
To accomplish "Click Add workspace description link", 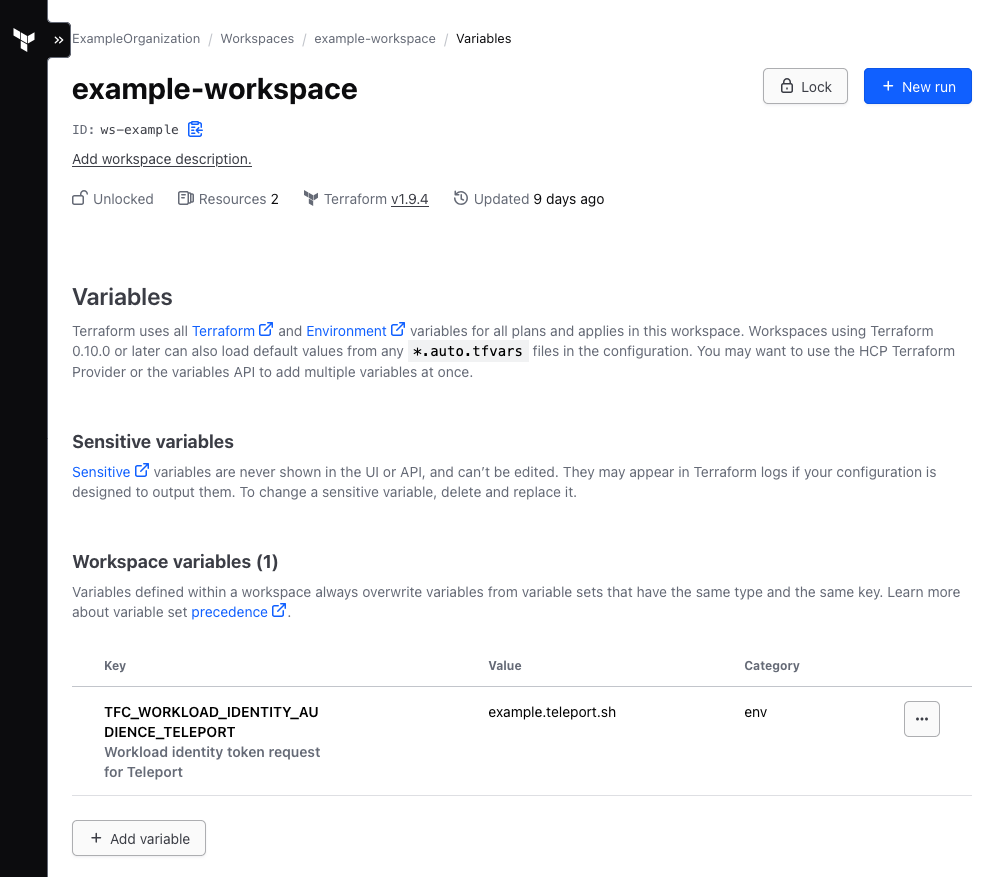I will coord(161,159).
